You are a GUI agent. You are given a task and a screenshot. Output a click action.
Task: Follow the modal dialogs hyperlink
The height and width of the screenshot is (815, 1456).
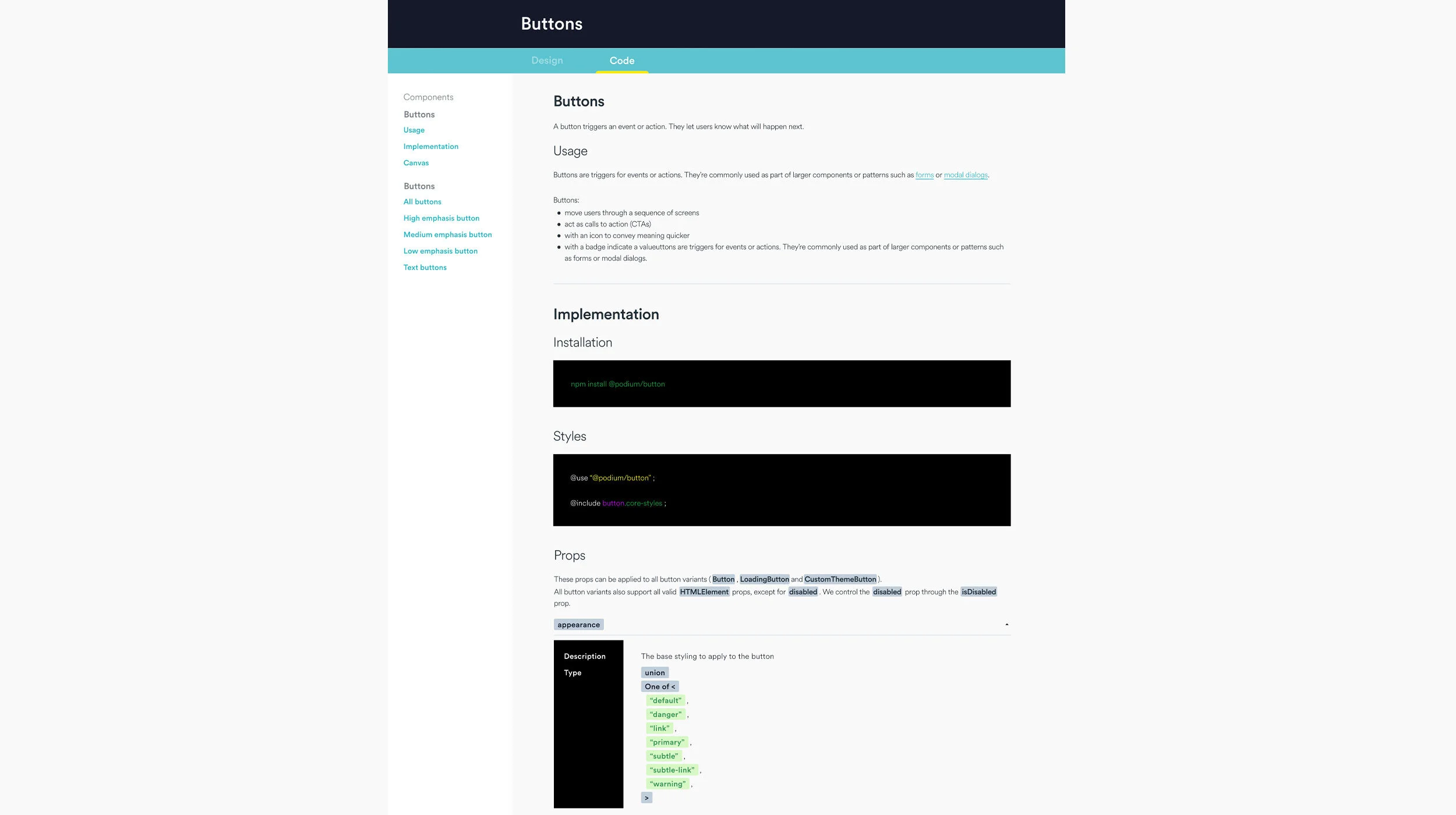click(x=965, y=175)
